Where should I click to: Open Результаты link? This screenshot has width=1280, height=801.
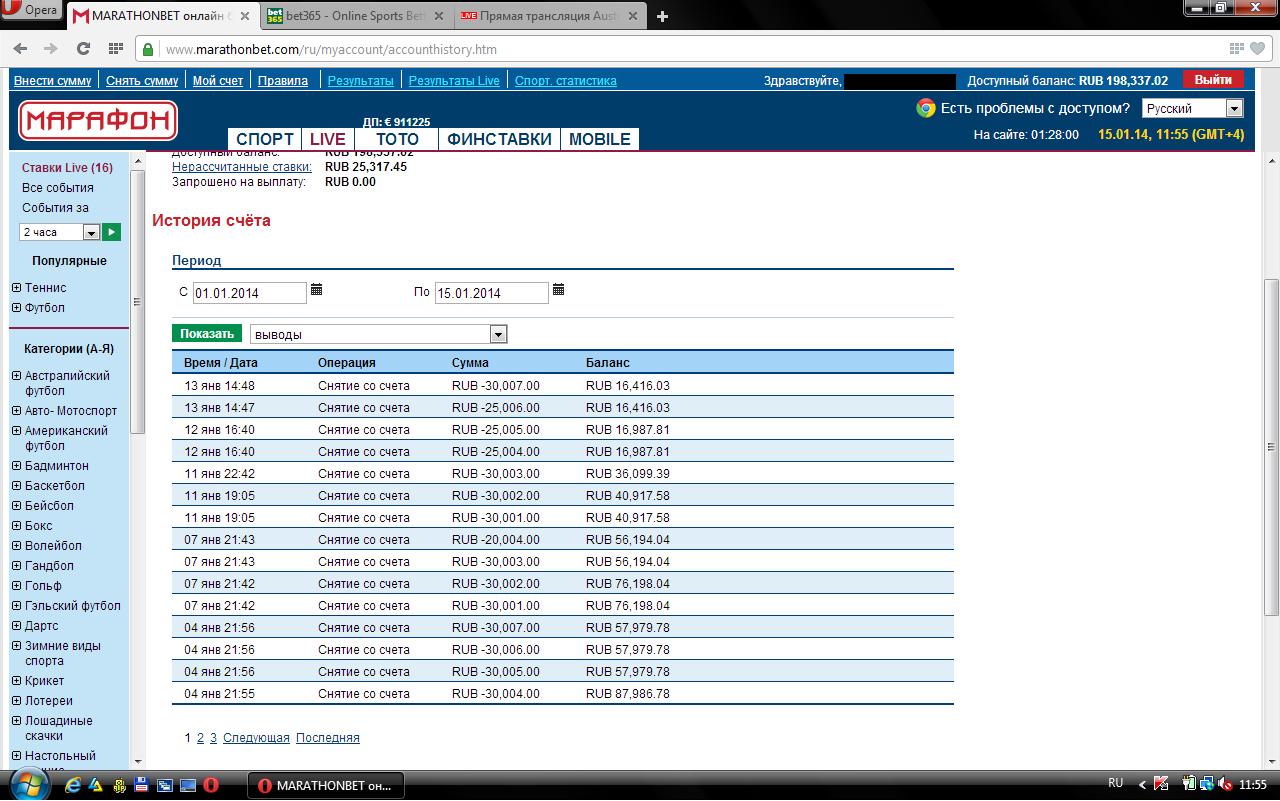click(361, 81)
